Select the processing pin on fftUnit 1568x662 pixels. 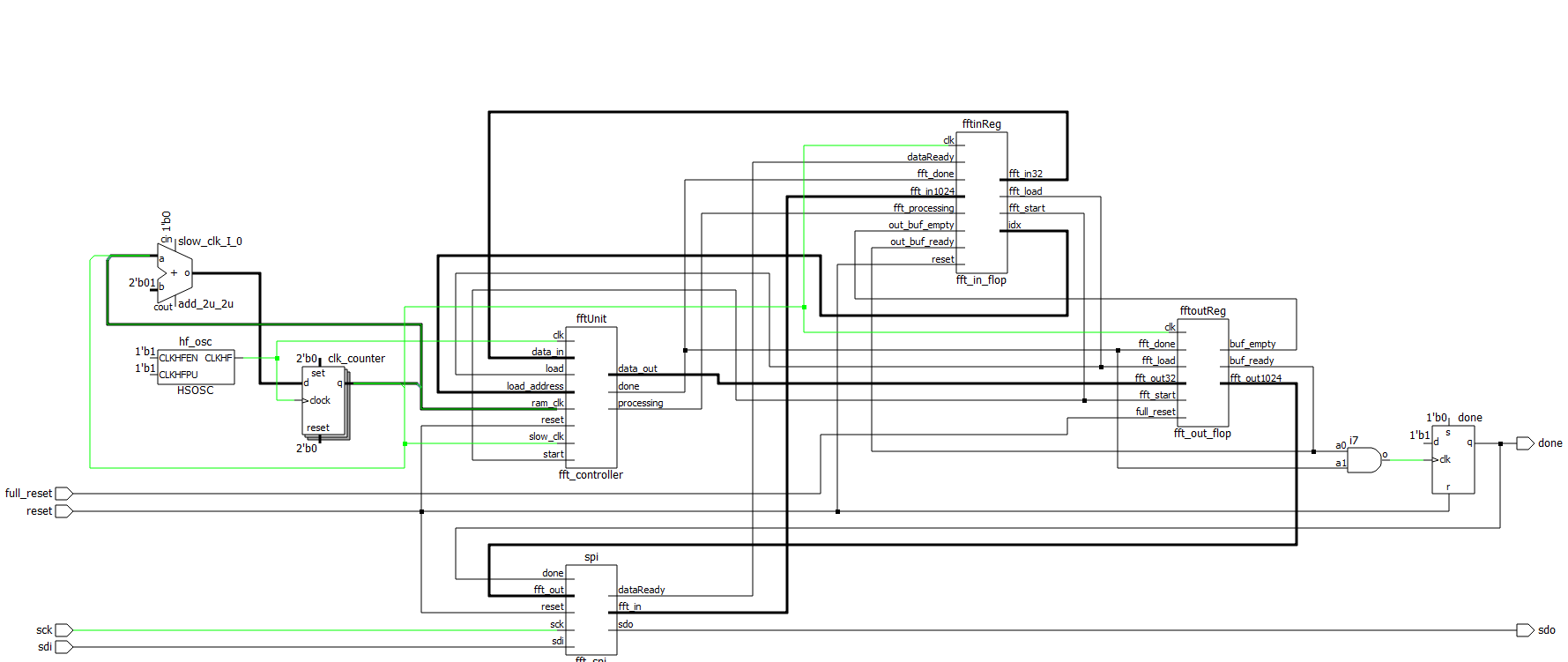coord(641,403)
